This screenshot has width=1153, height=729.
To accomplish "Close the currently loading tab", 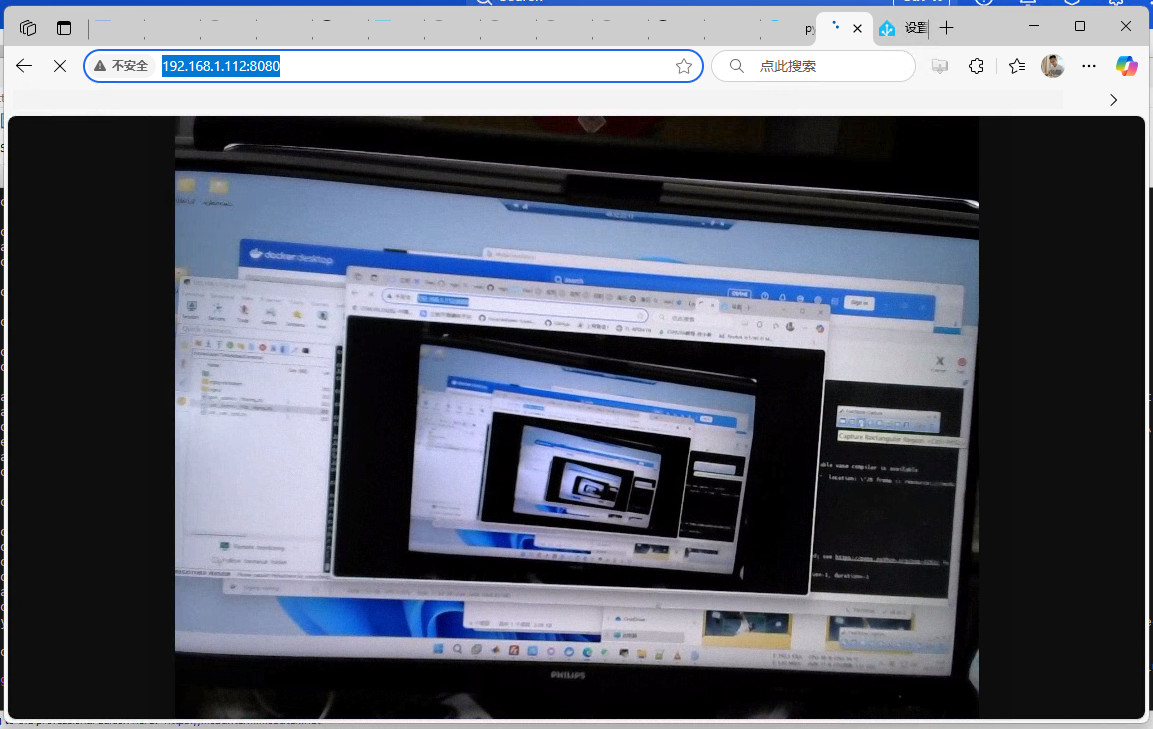I will point(857,28).
